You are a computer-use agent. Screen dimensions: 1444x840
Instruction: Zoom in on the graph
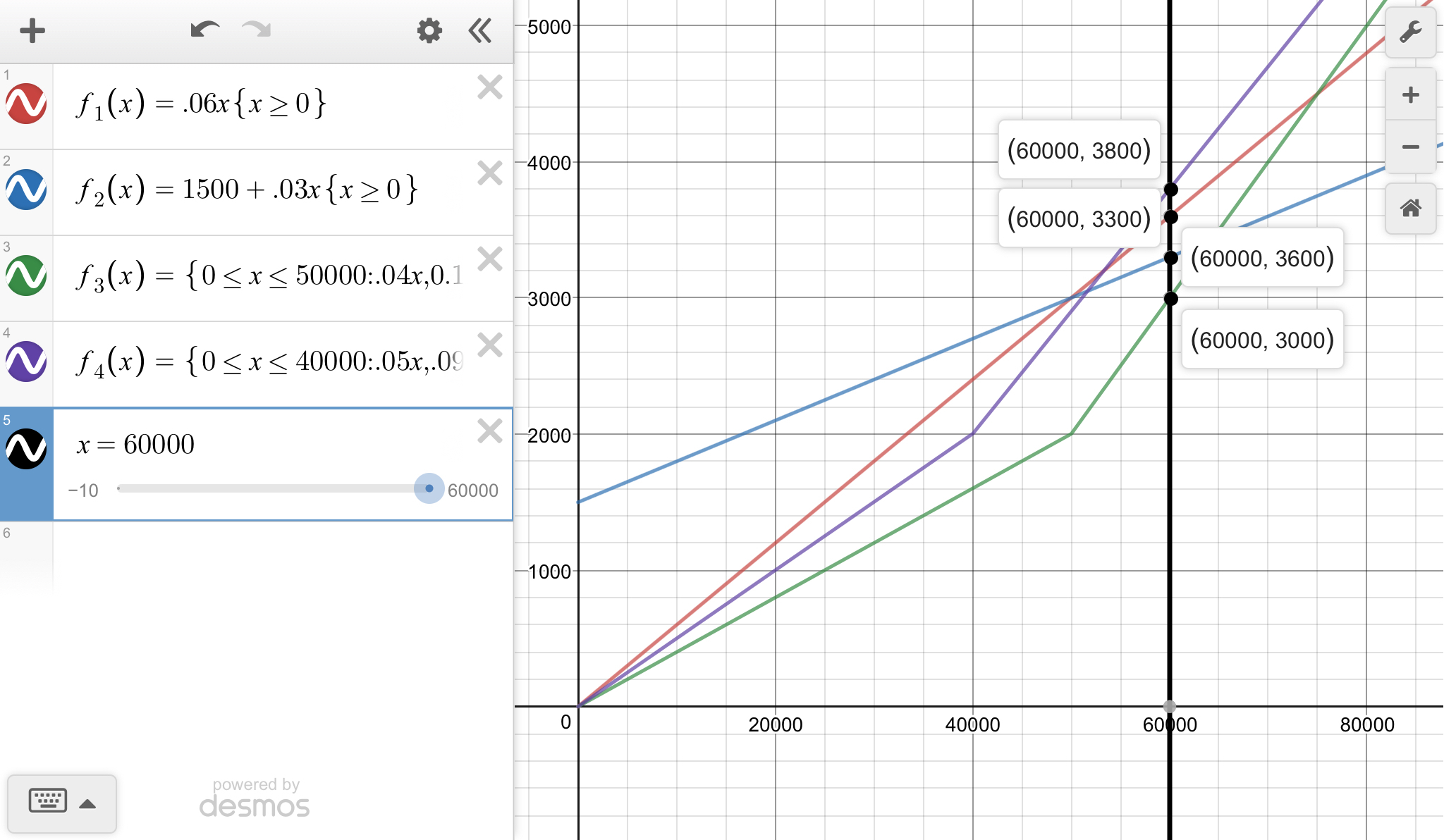tap(1410, 95)
